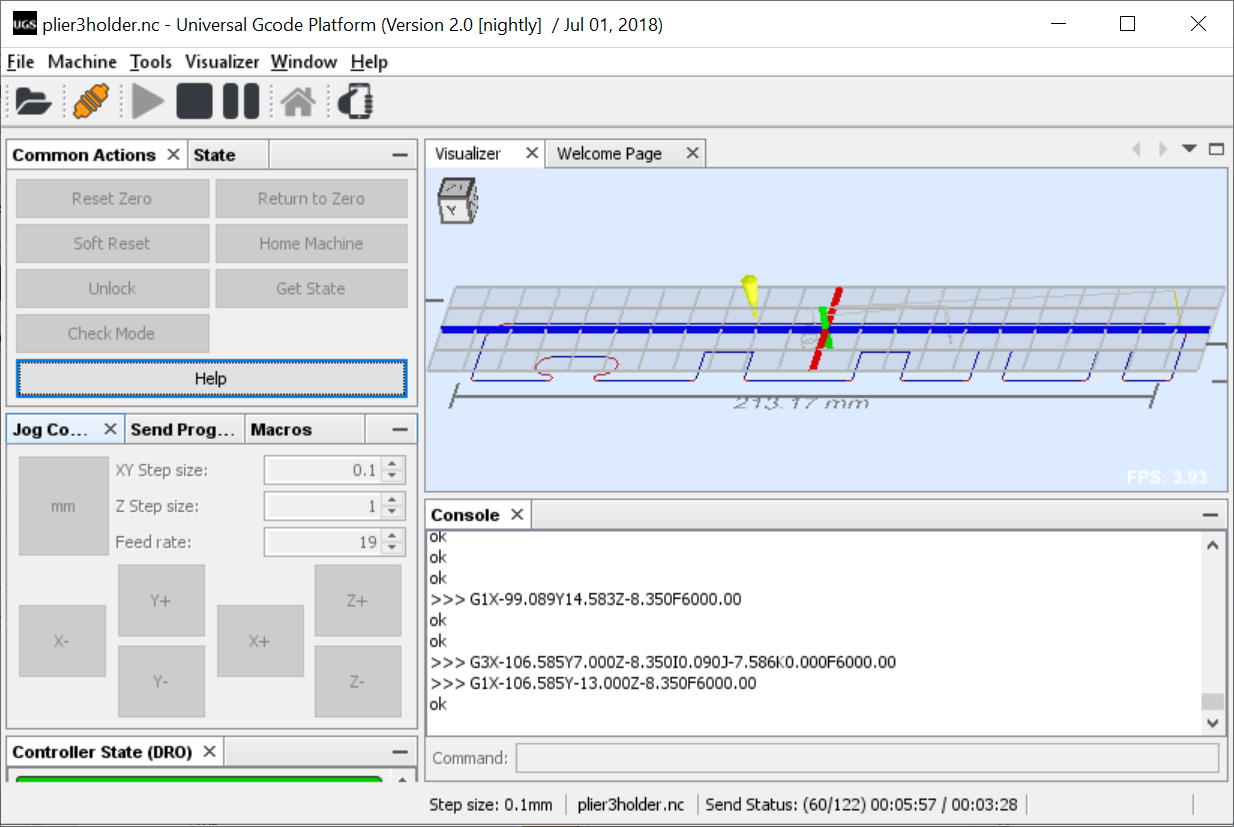Click the Send Status text in status bar
Screen dimensions: 1234x827
(861, 804)
